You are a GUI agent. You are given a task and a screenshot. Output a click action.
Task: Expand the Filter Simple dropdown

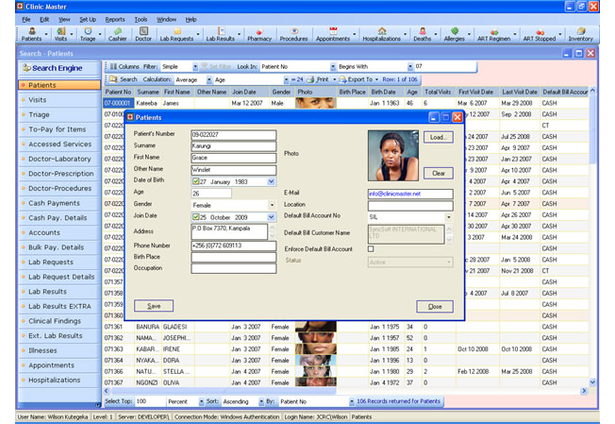click(x=195, y=67)
